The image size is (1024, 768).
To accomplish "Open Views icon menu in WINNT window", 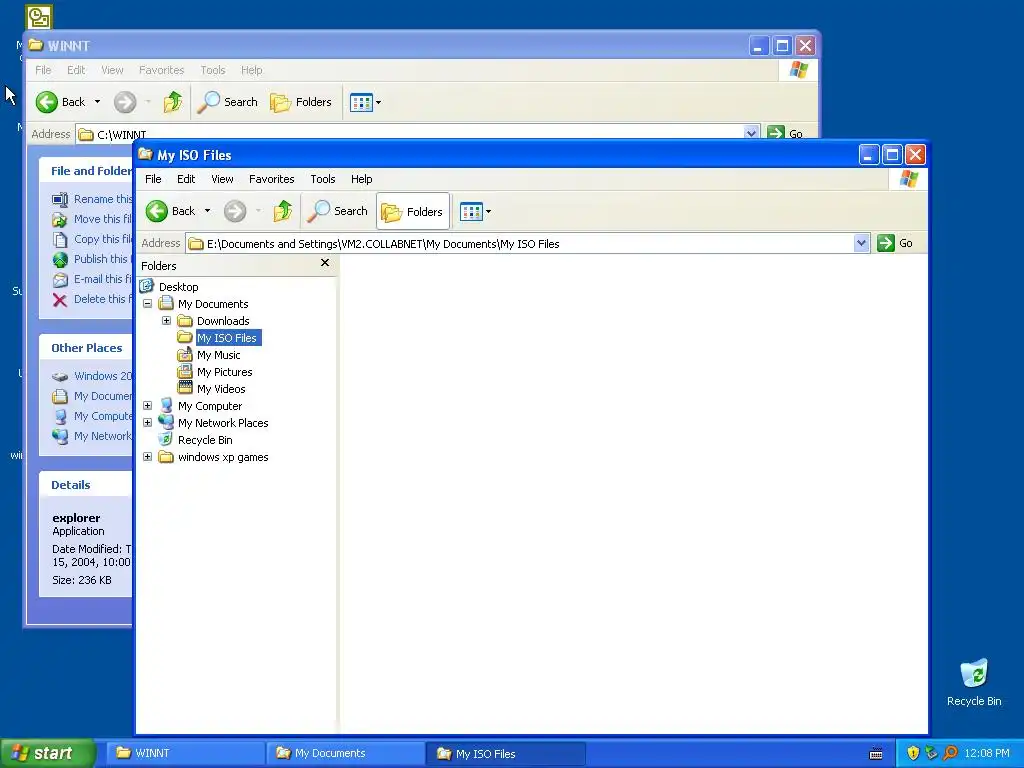I will [360, 102].
